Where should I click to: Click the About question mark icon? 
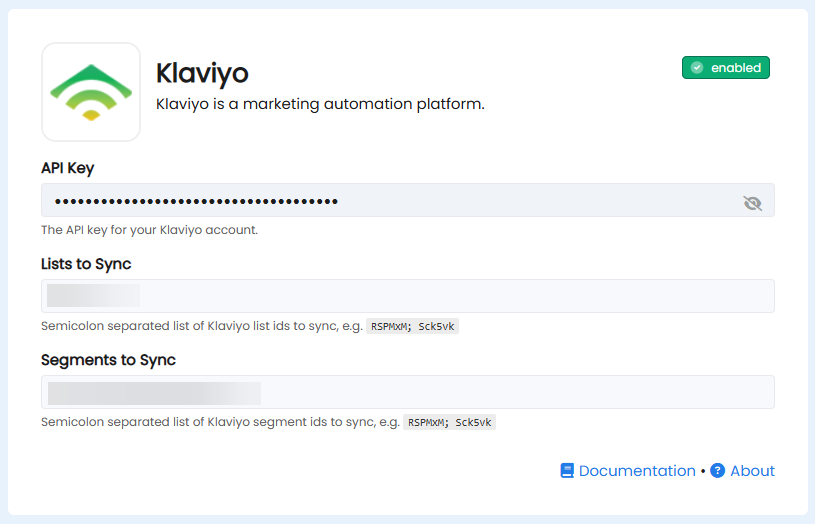pos(717,470)
